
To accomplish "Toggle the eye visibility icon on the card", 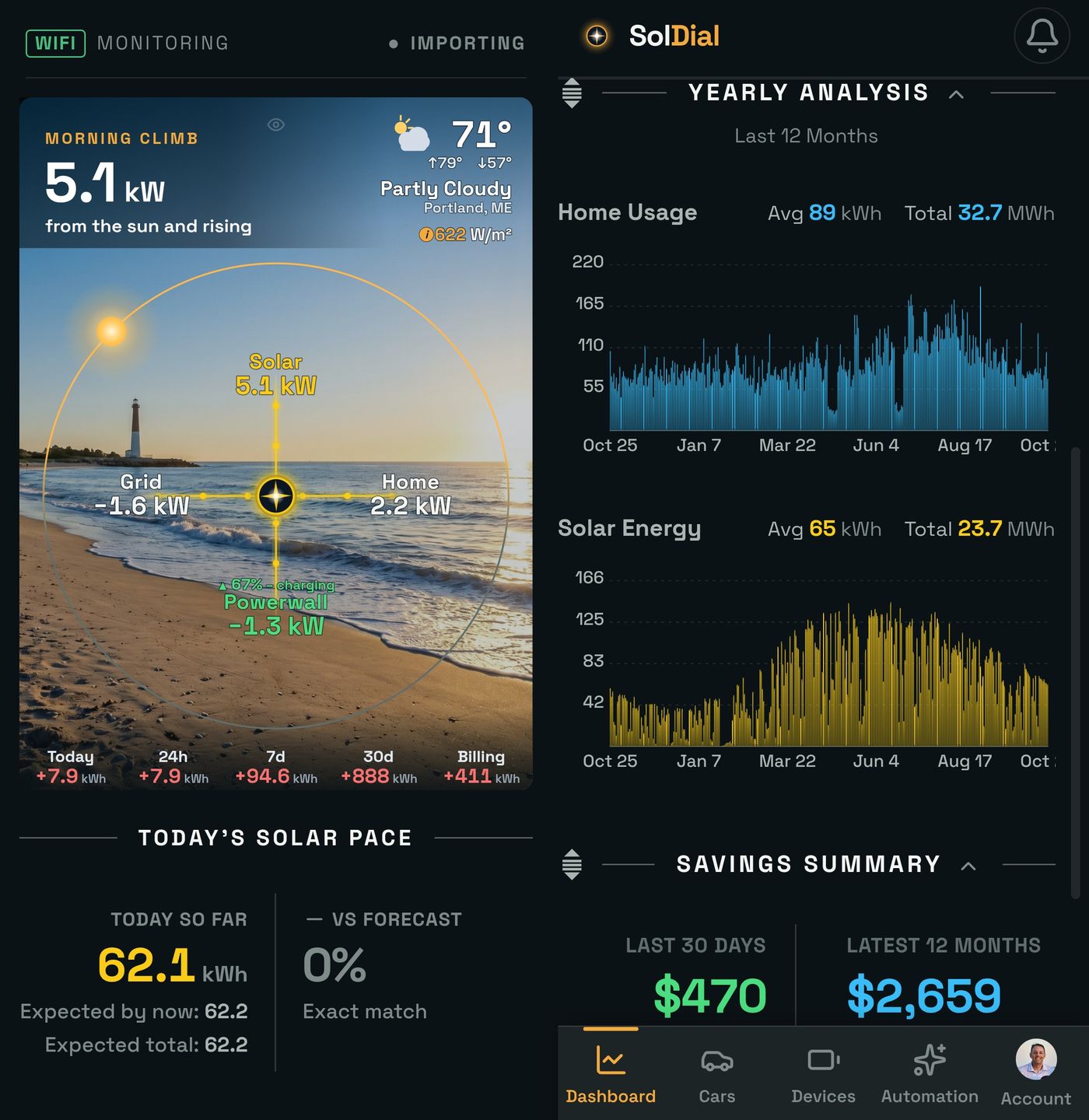I will 276,124.
